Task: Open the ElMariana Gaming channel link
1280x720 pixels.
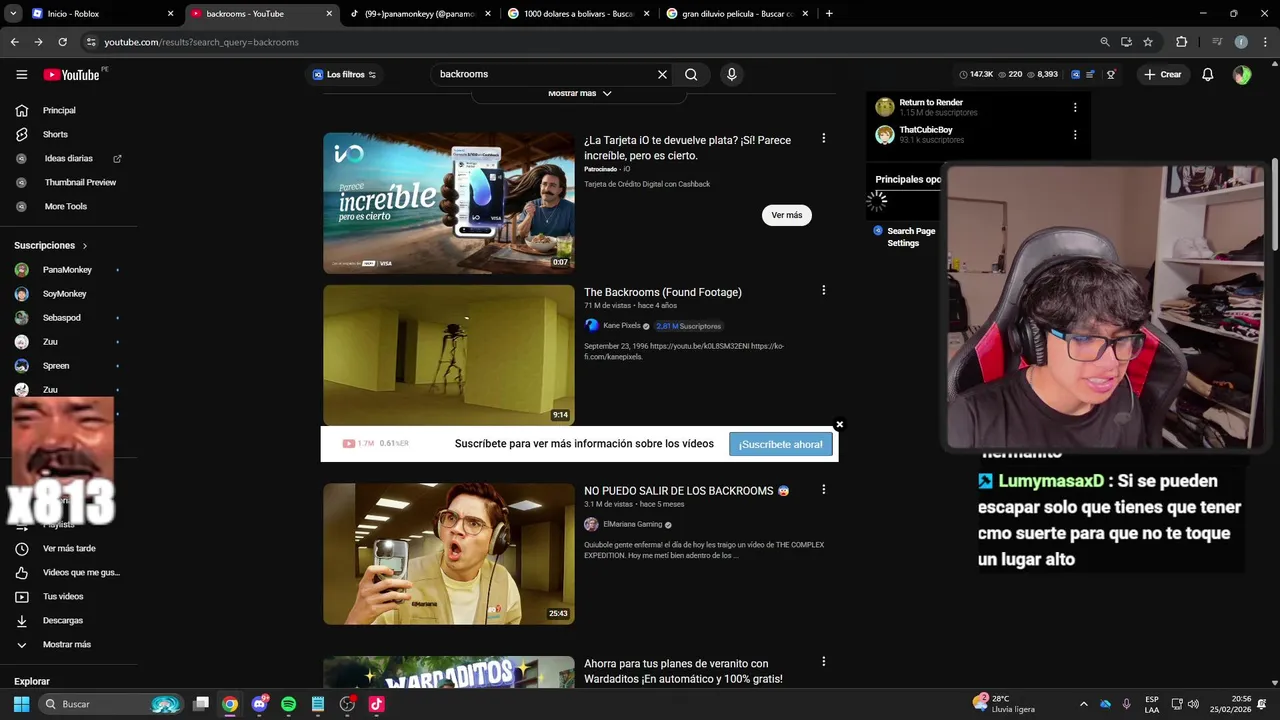Action: point(632,524)
